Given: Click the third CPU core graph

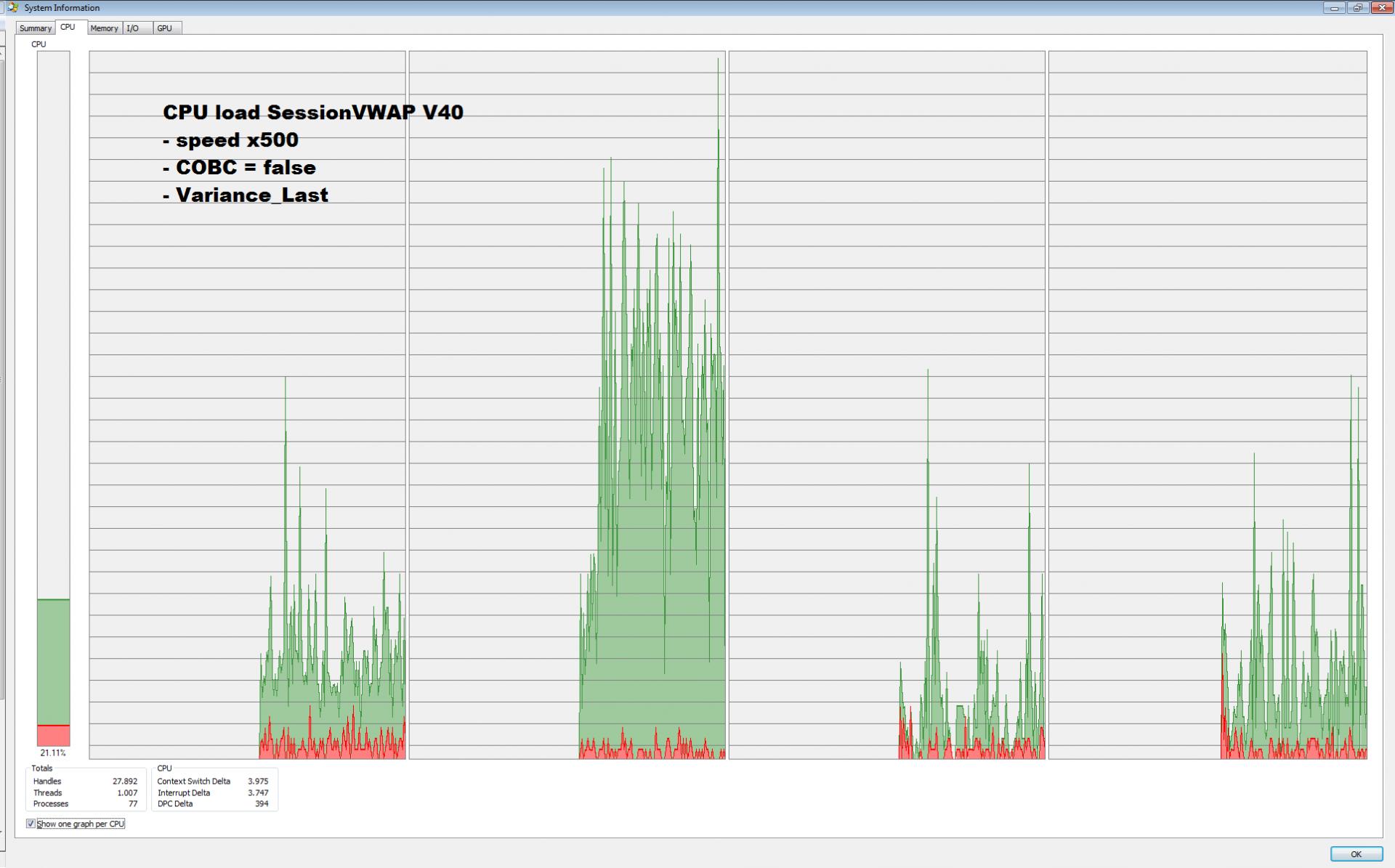Looking at the screenshot, I should click(886, 405).
